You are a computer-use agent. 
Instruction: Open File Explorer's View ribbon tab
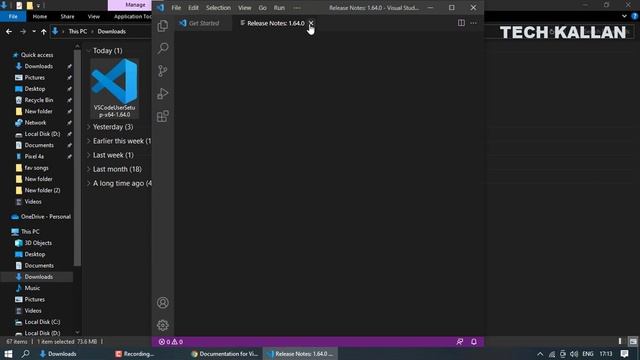coord(93,16)
